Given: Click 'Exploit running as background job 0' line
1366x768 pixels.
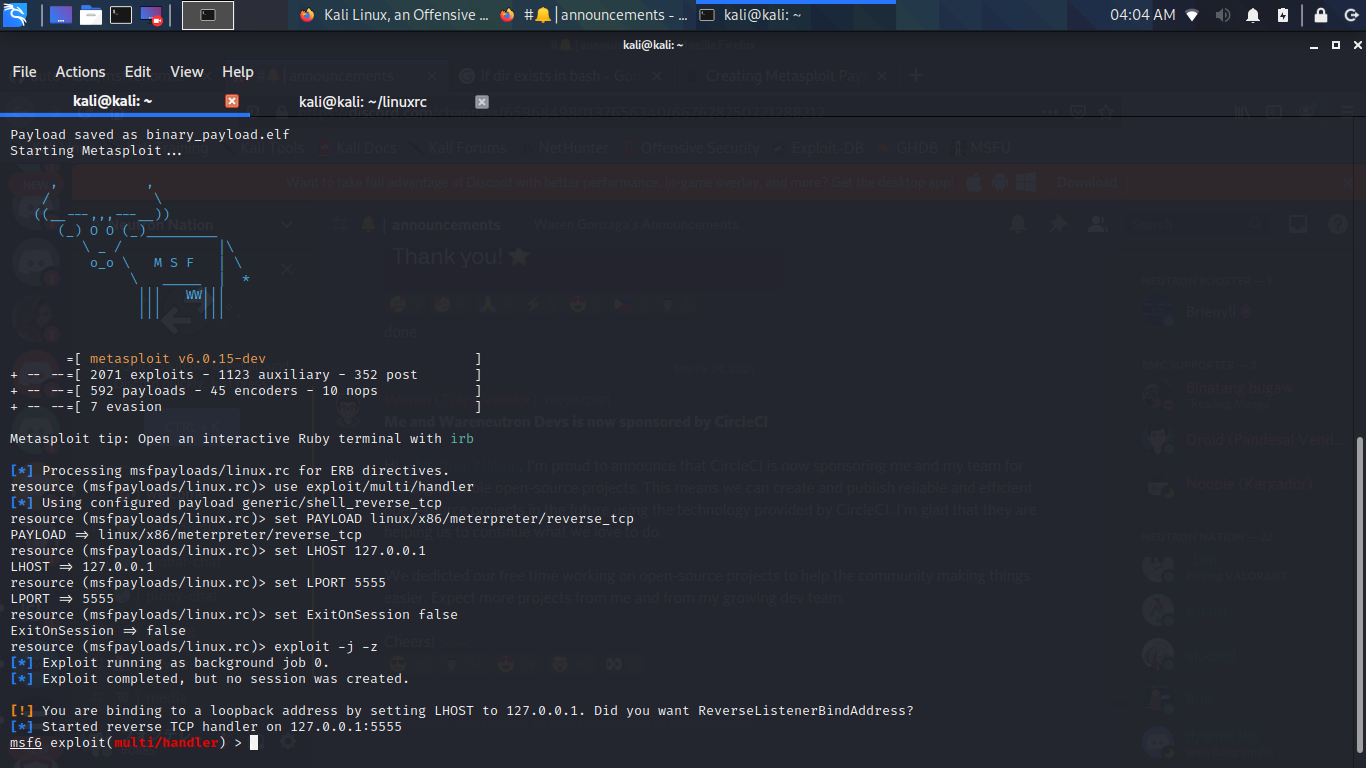Looking at the screenshot, I should (x=170, y=662).
